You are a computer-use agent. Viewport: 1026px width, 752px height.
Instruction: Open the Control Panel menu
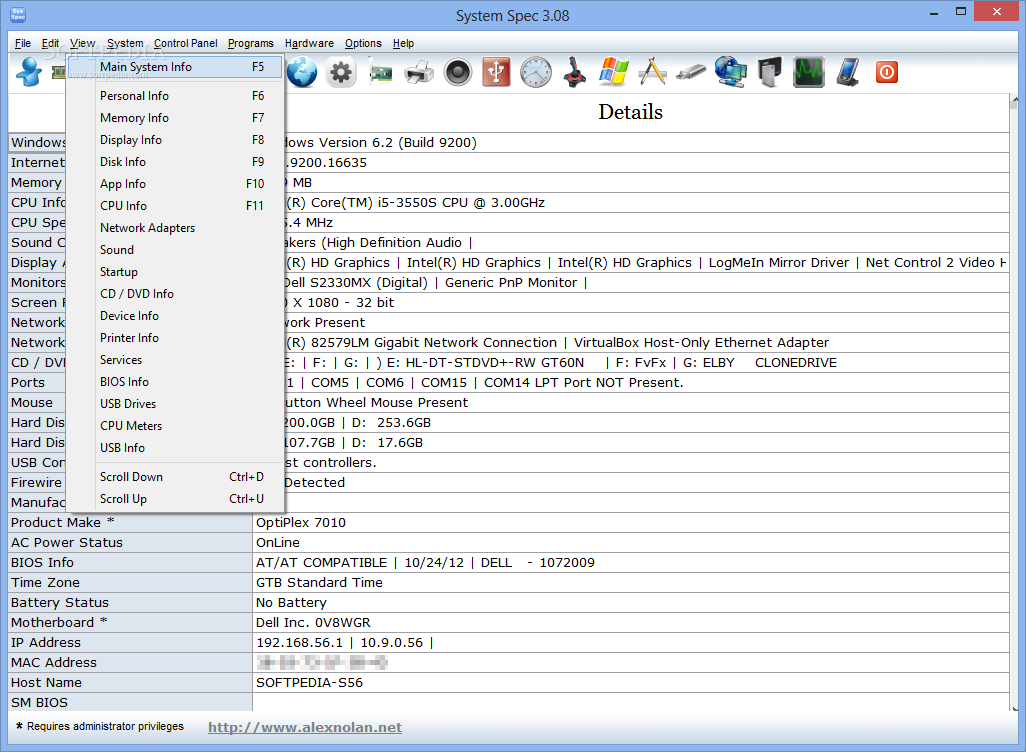[x=186, y=43]
